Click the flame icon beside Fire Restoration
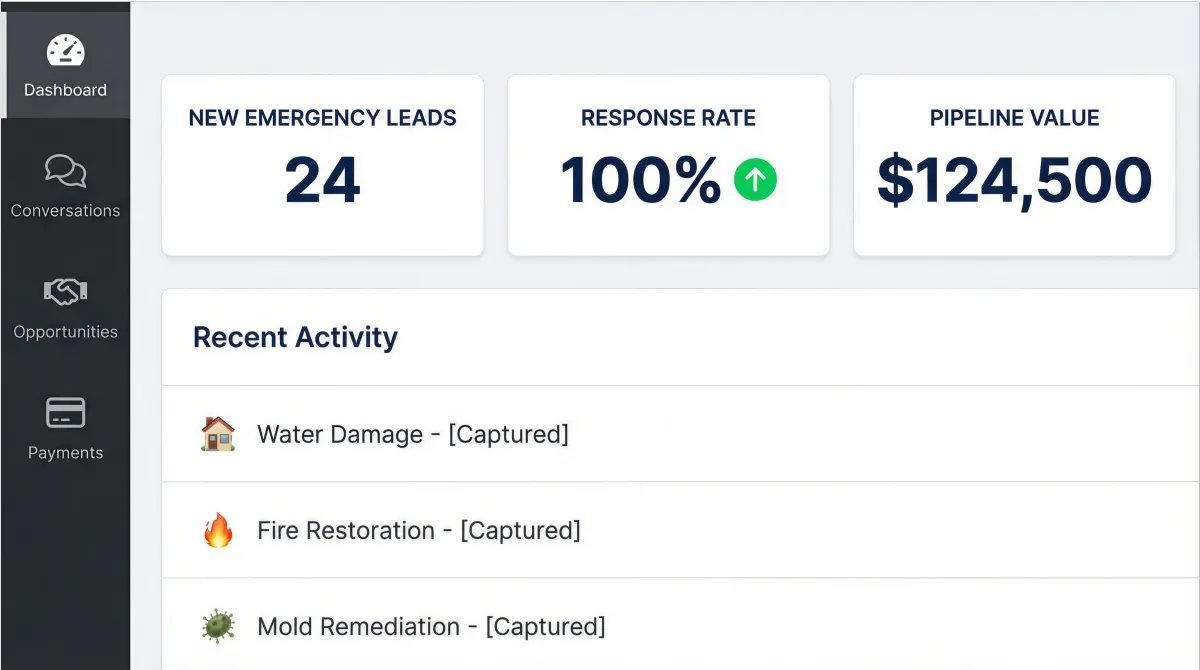The image size is (1200, 670). pos(218,530)
